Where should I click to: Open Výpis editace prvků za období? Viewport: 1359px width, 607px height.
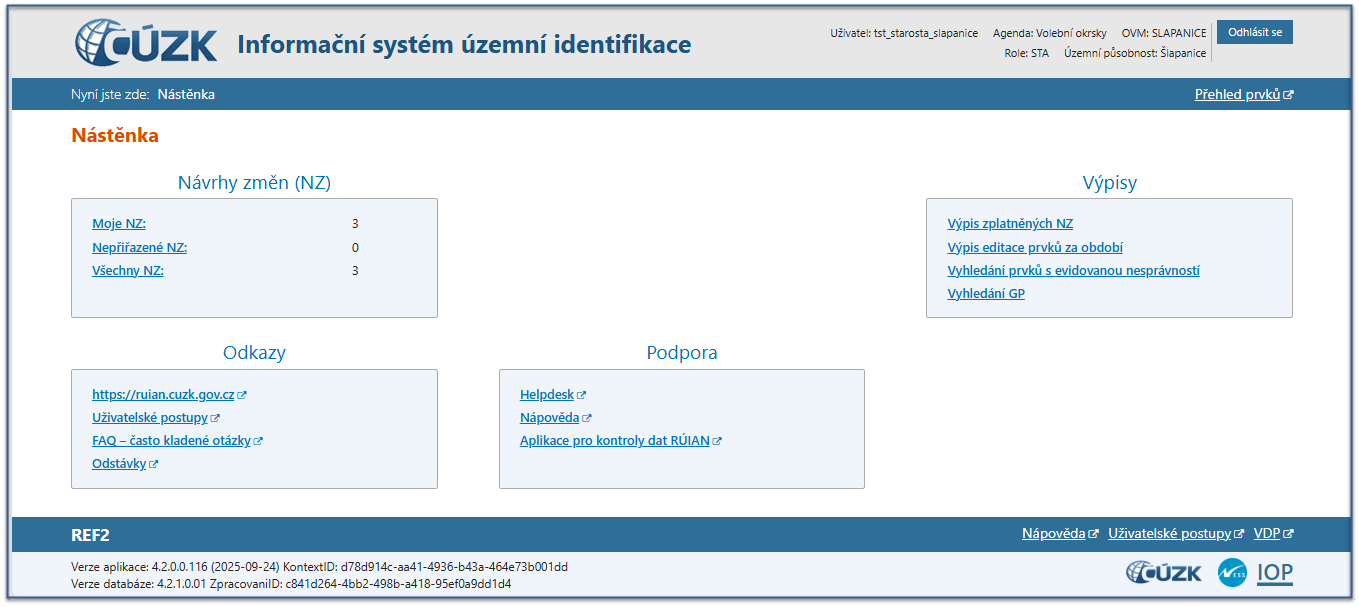click(x=1034, y=248)
